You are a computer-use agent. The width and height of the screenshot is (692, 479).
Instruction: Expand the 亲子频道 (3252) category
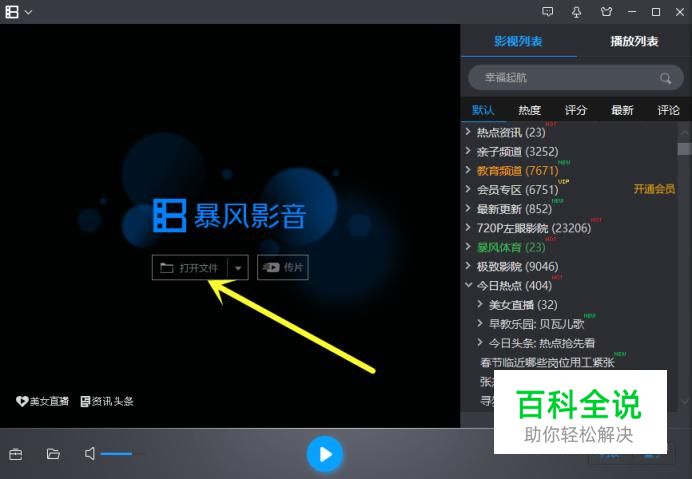468,151
